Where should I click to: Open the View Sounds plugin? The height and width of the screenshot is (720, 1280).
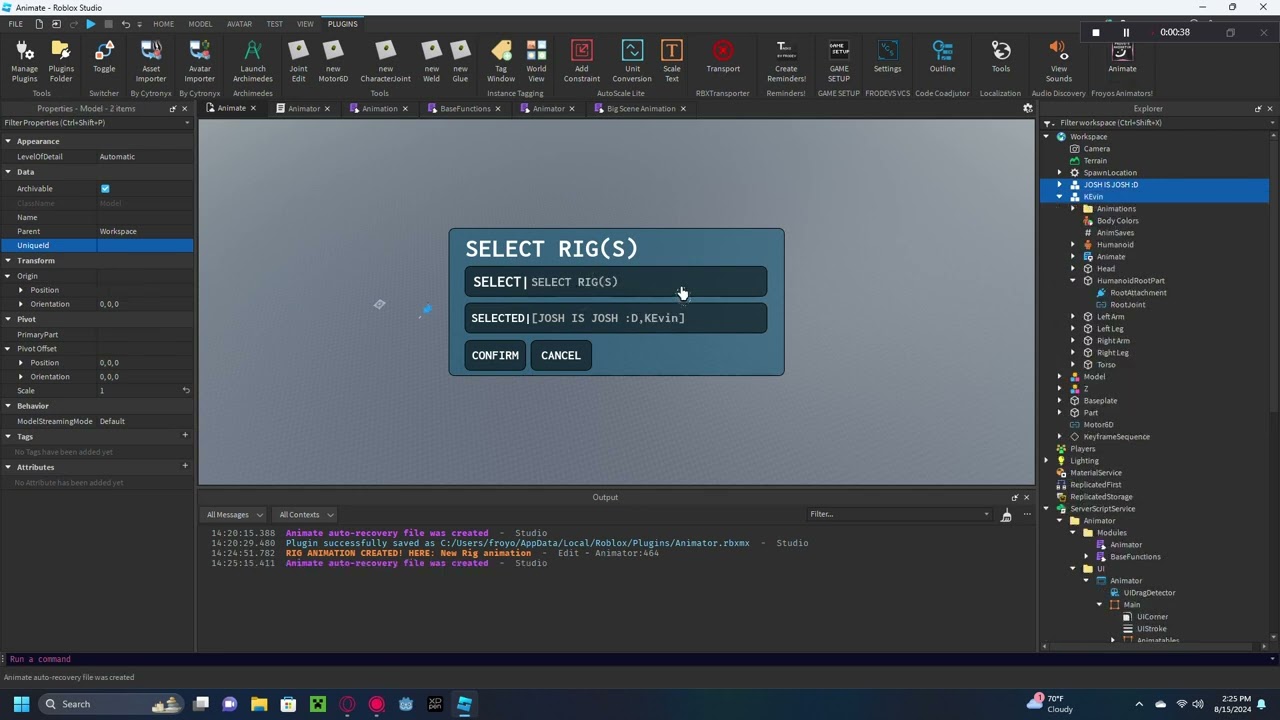(x=1058, y=59)
